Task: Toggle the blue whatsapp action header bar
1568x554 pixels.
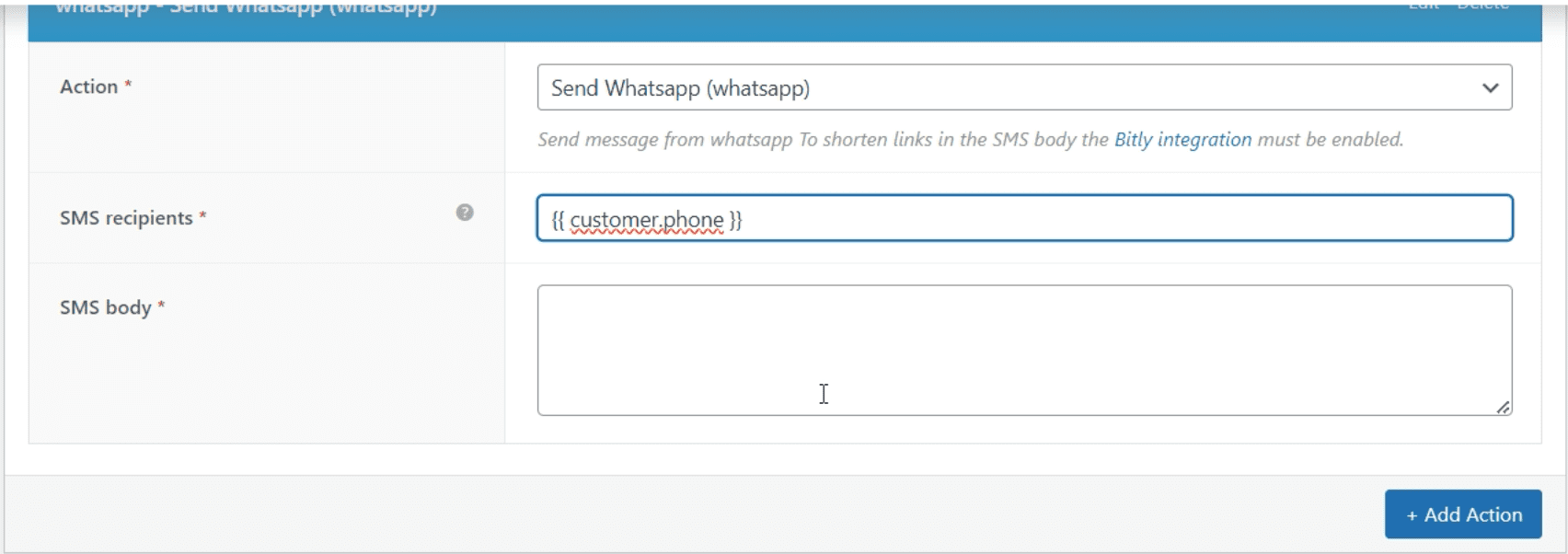Action: (x=828, y=18)
